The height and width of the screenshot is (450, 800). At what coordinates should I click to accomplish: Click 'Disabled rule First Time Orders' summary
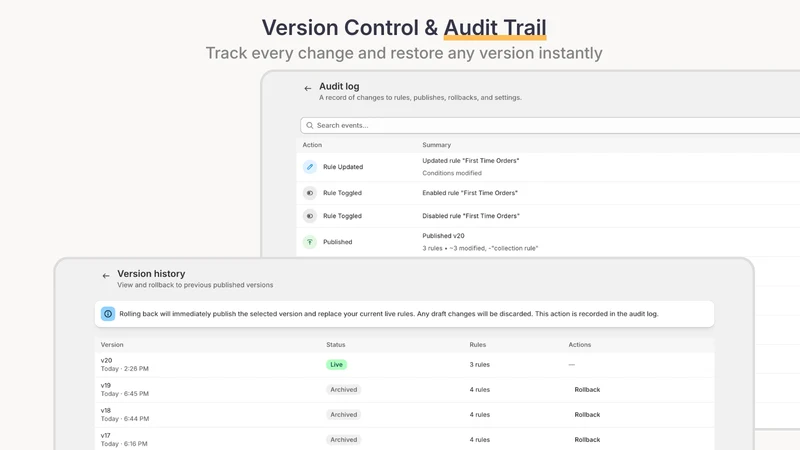[x=471, y=216]
